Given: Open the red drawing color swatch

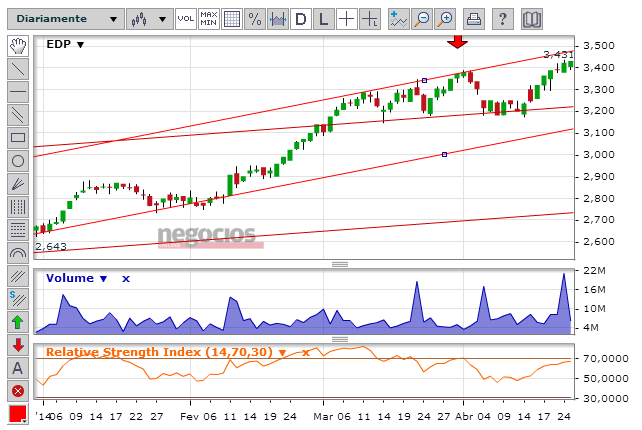Looking at the screenshot, I should (18, 414).
